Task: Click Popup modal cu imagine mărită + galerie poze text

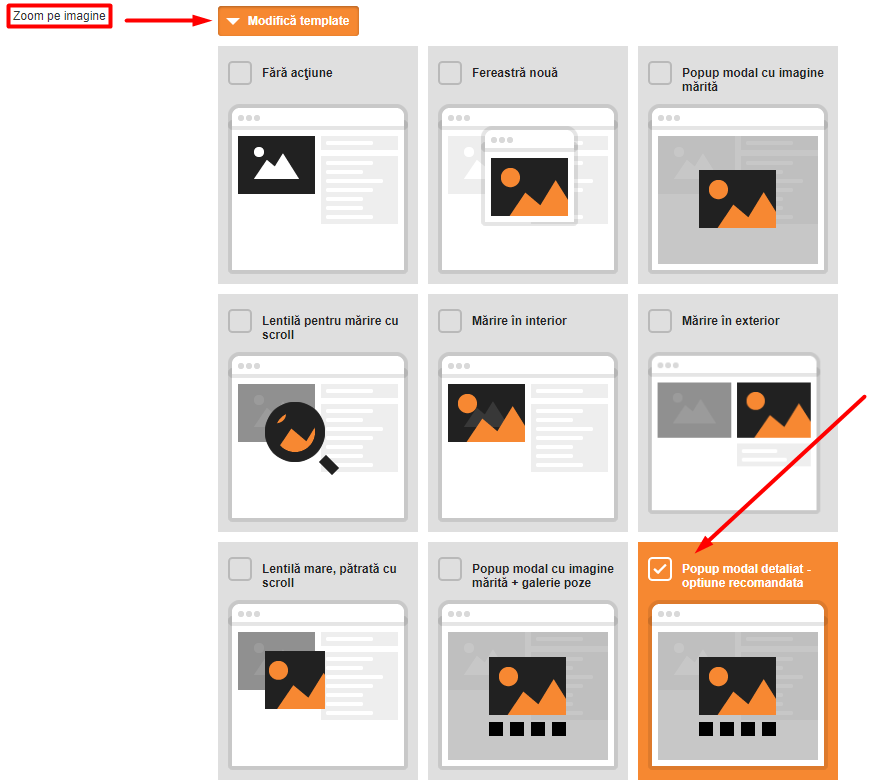Action: click(543, 576)
